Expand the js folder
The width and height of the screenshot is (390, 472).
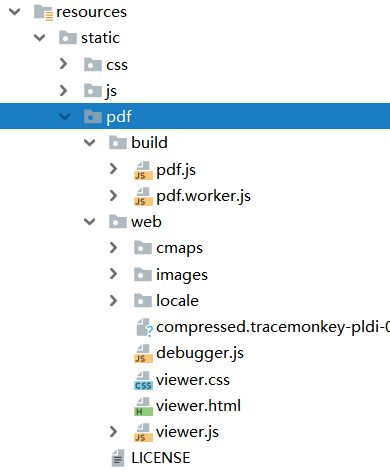[63, 90]
